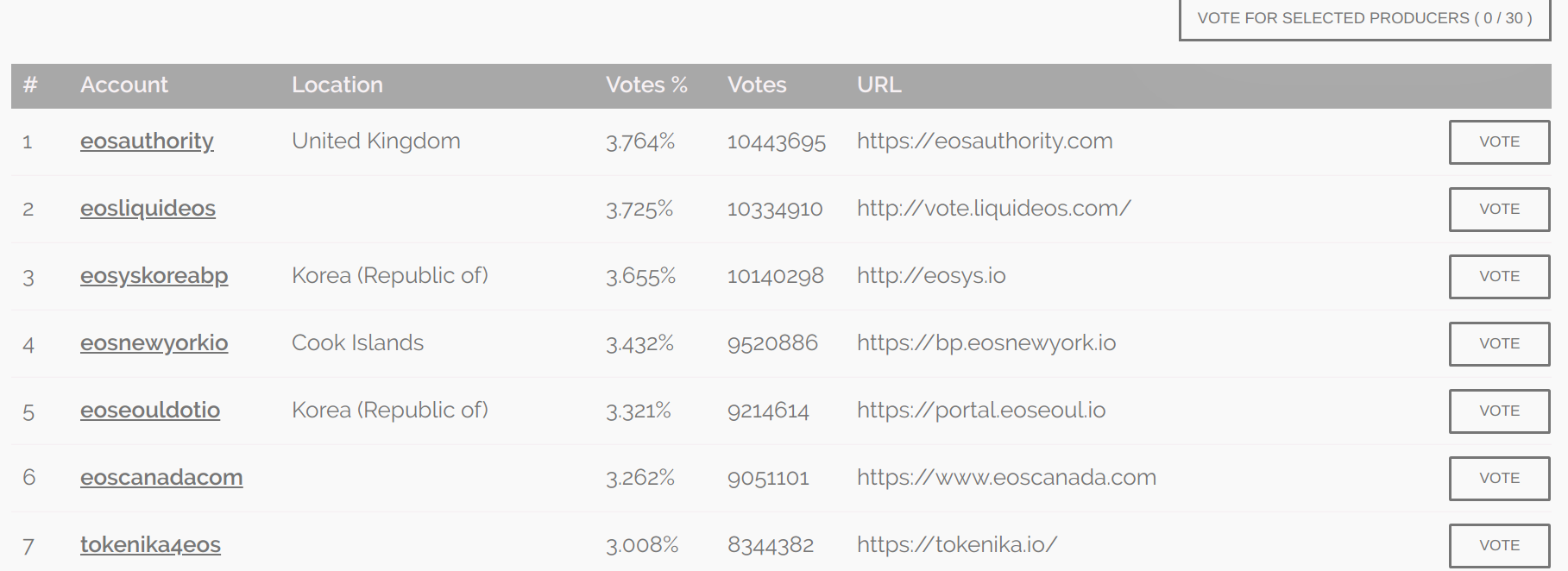Click the Account column header
Image resolution: width=1568 pixels, height=571 pixels.
coord(124,85)
